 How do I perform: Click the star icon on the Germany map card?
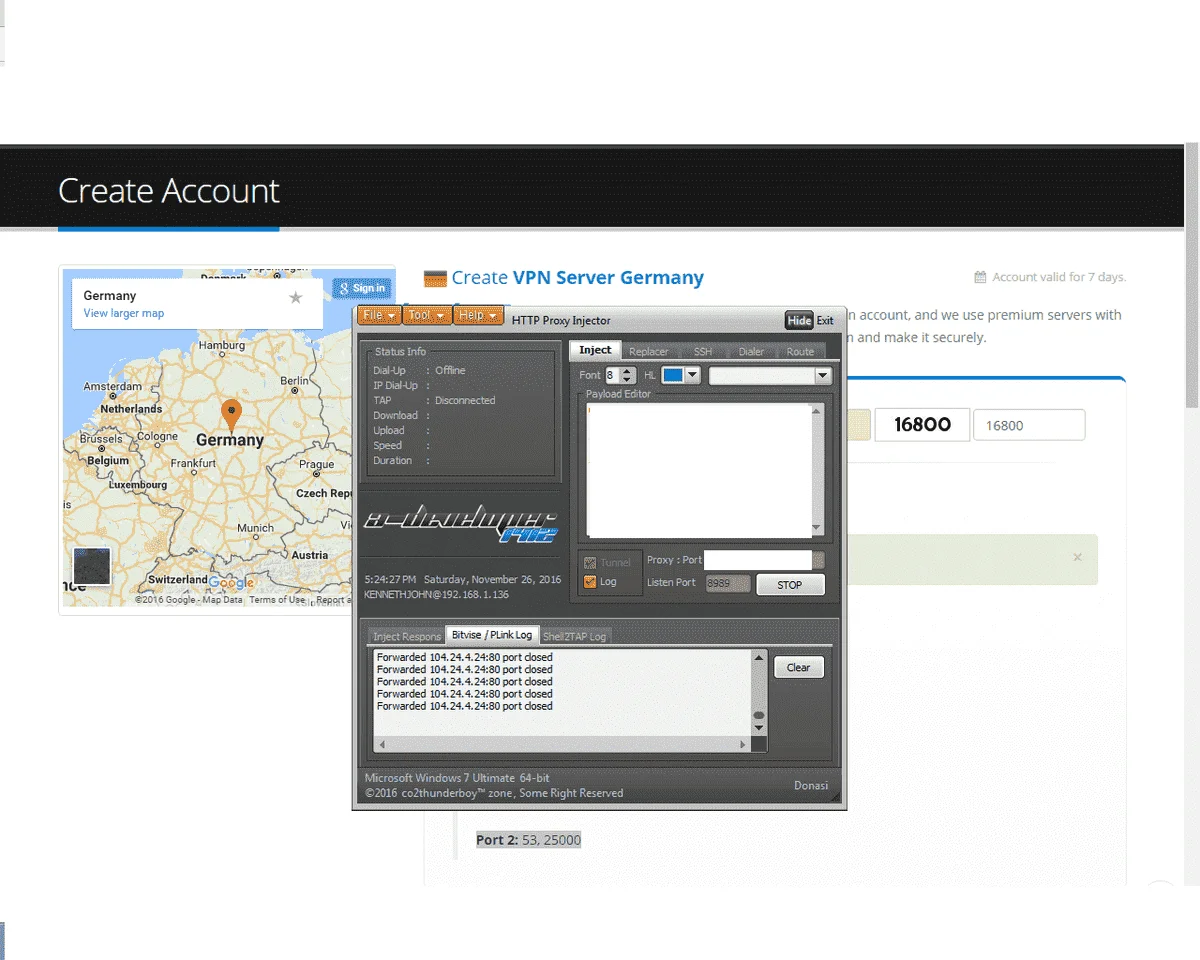point(295,298)
